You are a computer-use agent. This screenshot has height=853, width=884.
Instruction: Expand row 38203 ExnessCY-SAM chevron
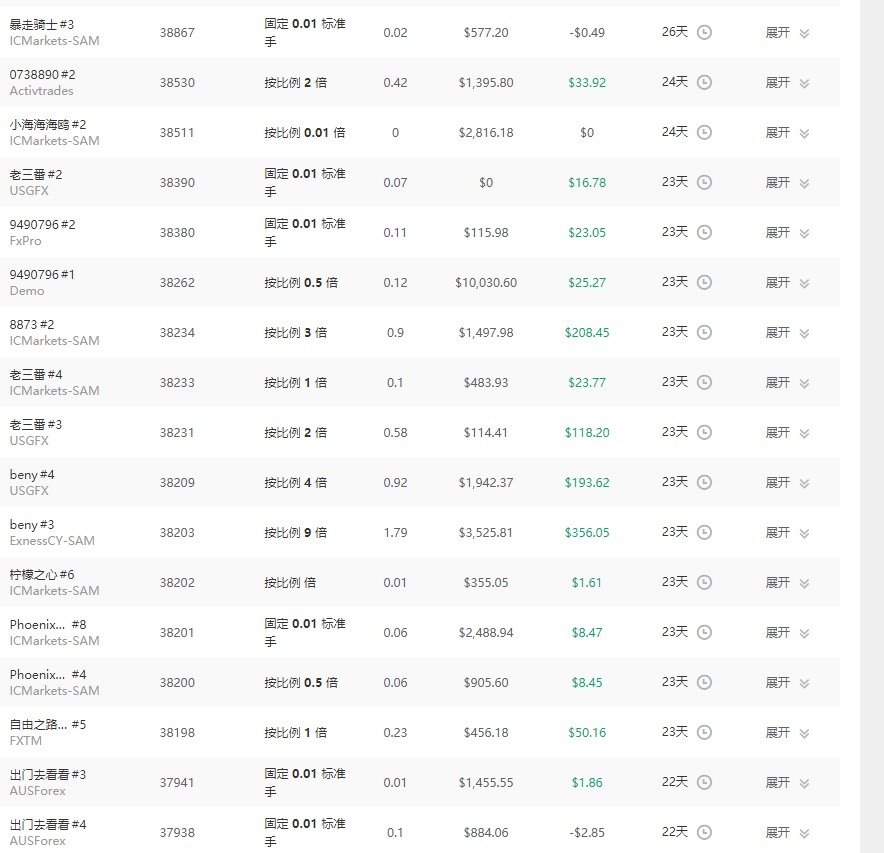[805, 533]
